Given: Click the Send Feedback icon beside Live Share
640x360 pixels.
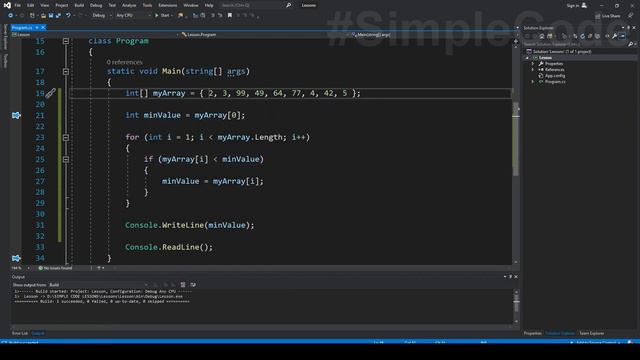Looking at the screenshot, I should (x=631, y=16).
